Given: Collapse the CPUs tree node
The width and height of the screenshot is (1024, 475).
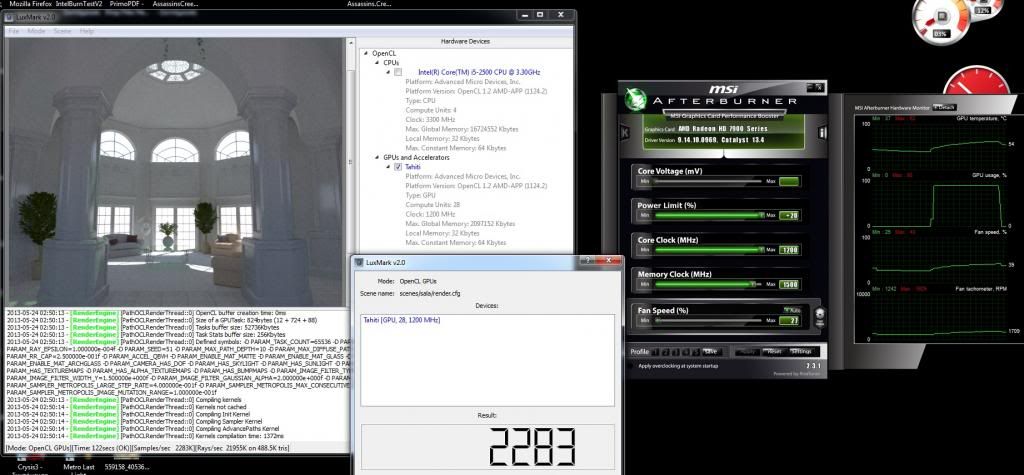Looking at the screenshot, I should coord(377,62).
